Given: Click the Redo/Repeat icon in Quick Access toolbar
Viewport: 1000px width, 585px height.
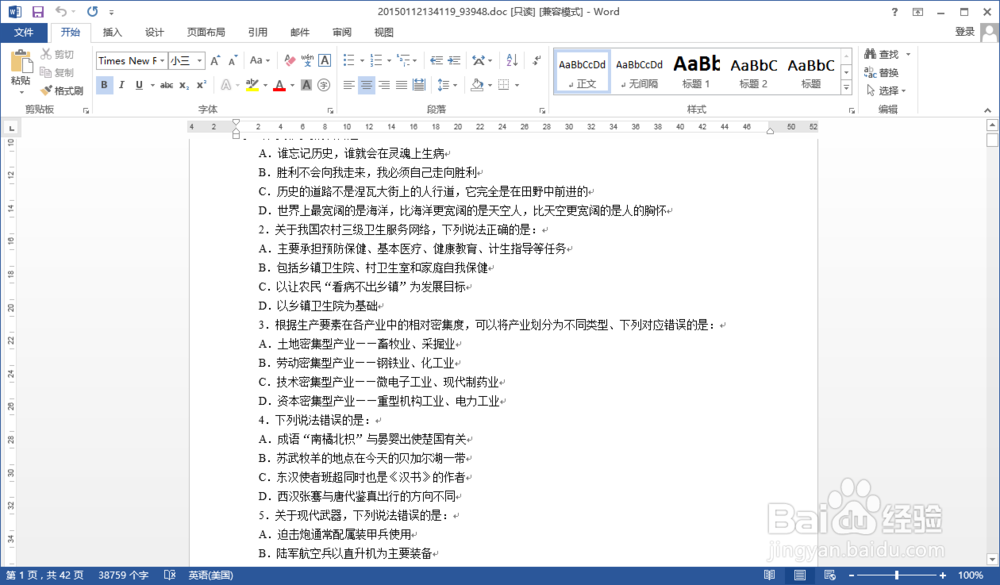Looking at the screenshot, I should click(x=92, y=11).
